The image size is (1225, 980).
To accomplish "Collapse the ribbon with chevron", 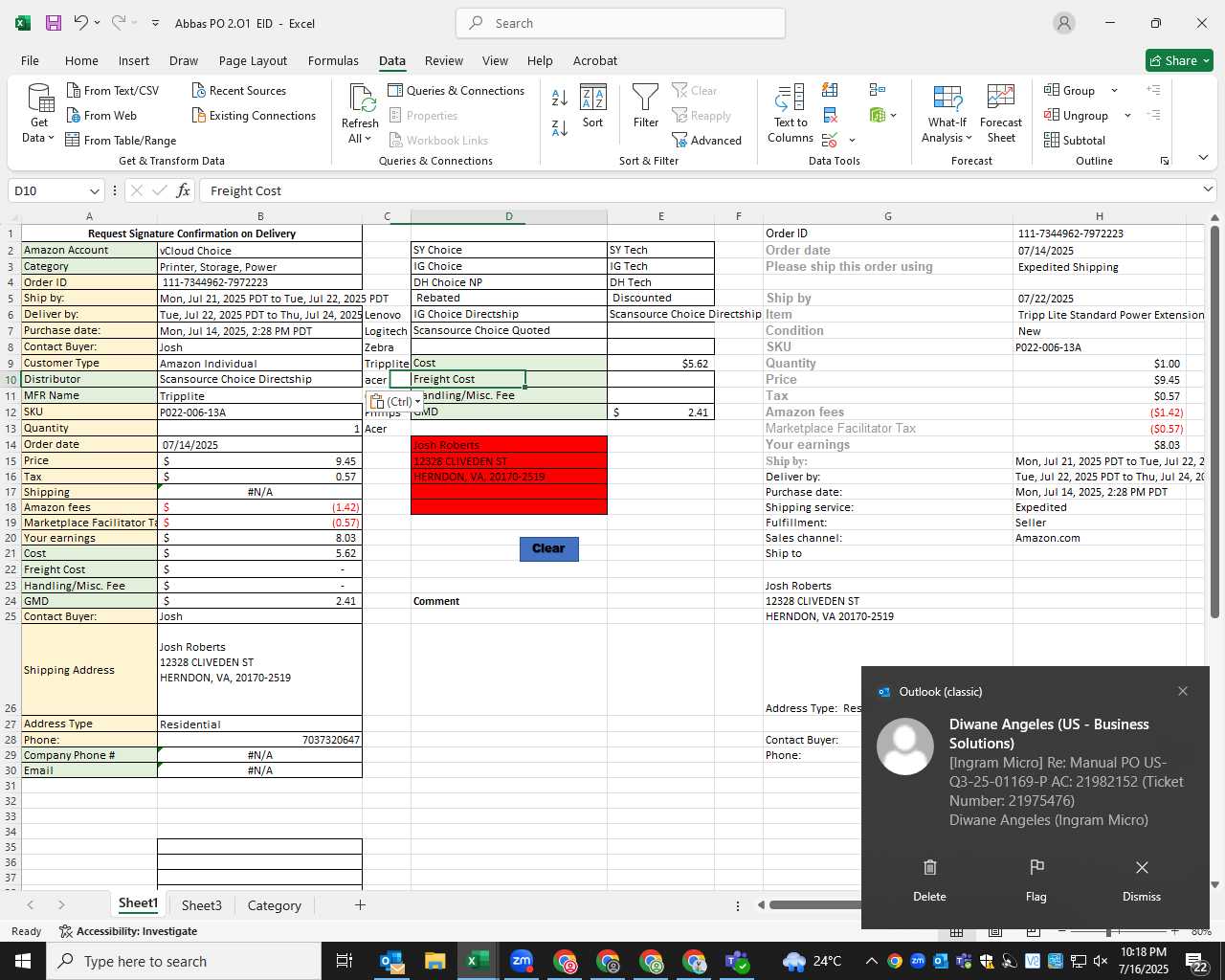I will coord(1203,158).
